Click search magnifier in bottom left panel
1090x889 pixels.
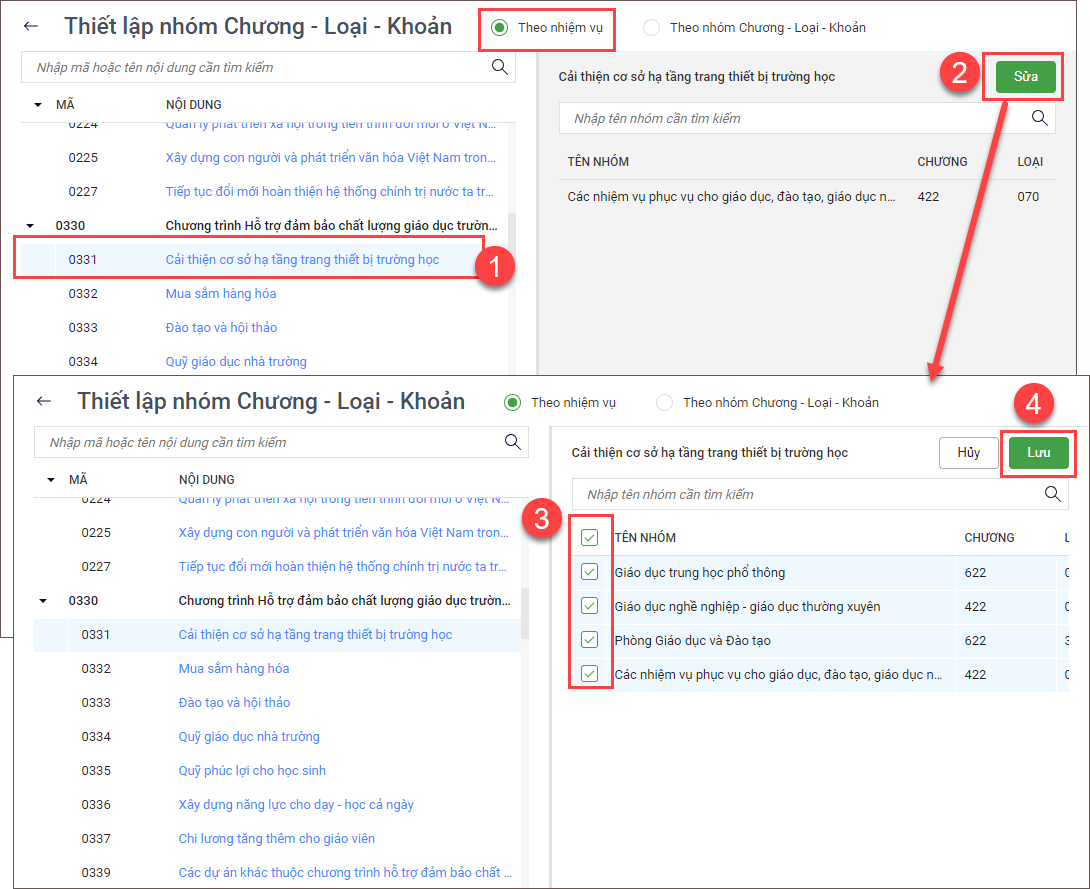pos(512,442)
